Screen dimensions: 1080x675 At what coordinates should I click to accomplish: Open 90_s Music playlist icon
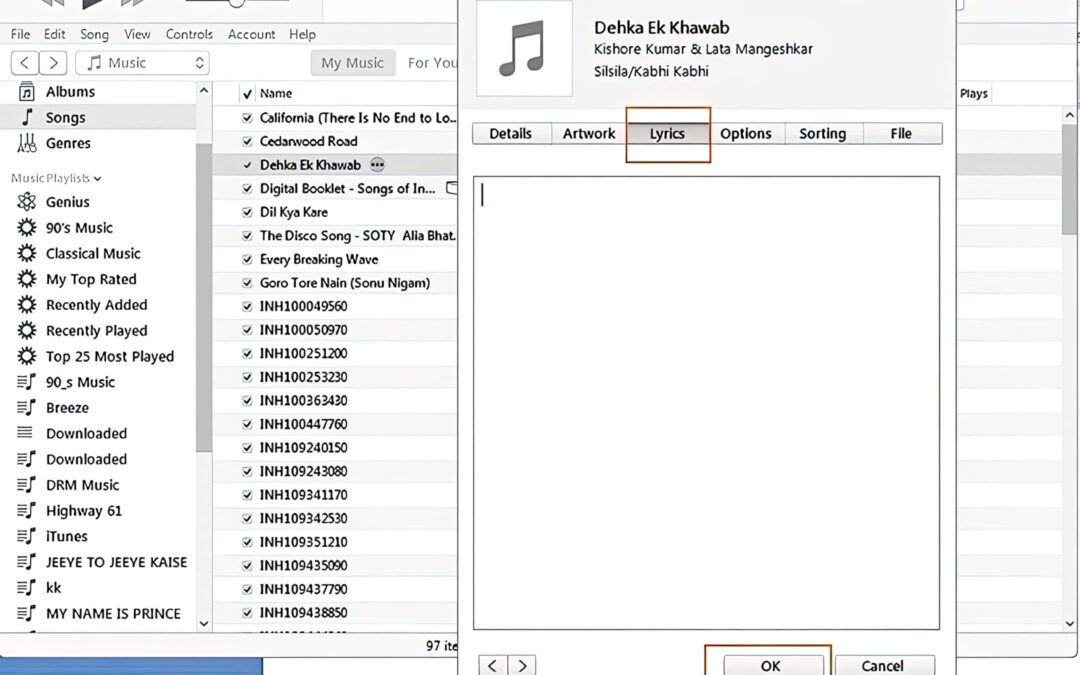26,382
